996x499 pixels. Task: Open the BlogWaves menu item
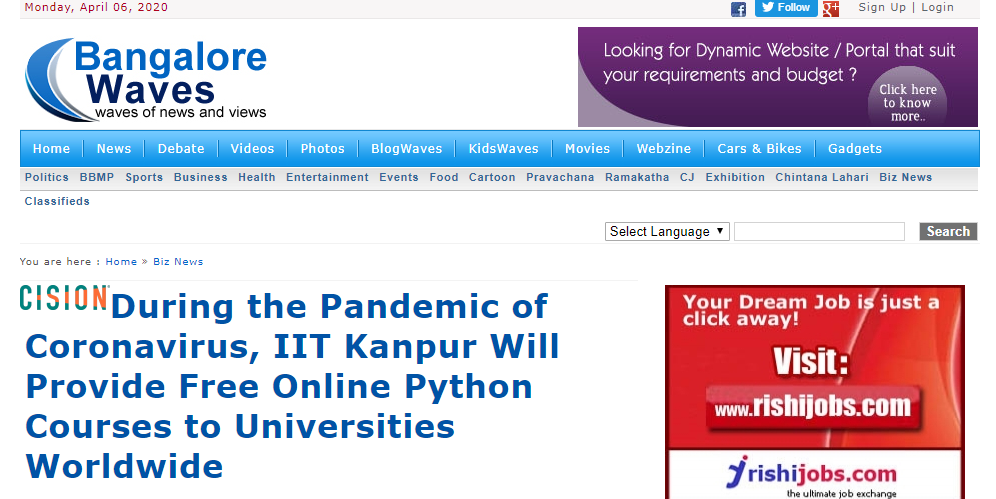[x=407, y=149]
